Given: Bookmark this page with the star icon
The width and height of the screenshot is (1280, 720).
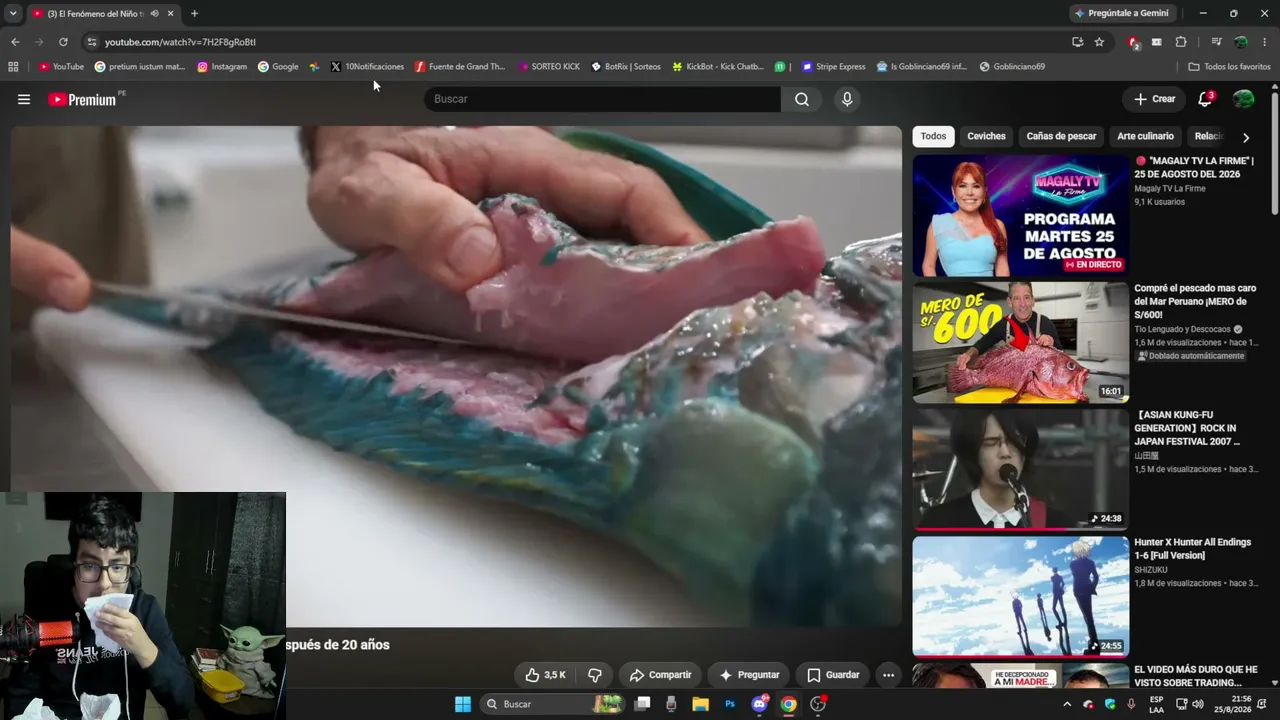Looking at the screenshot, I should (x=1099, y=42).
